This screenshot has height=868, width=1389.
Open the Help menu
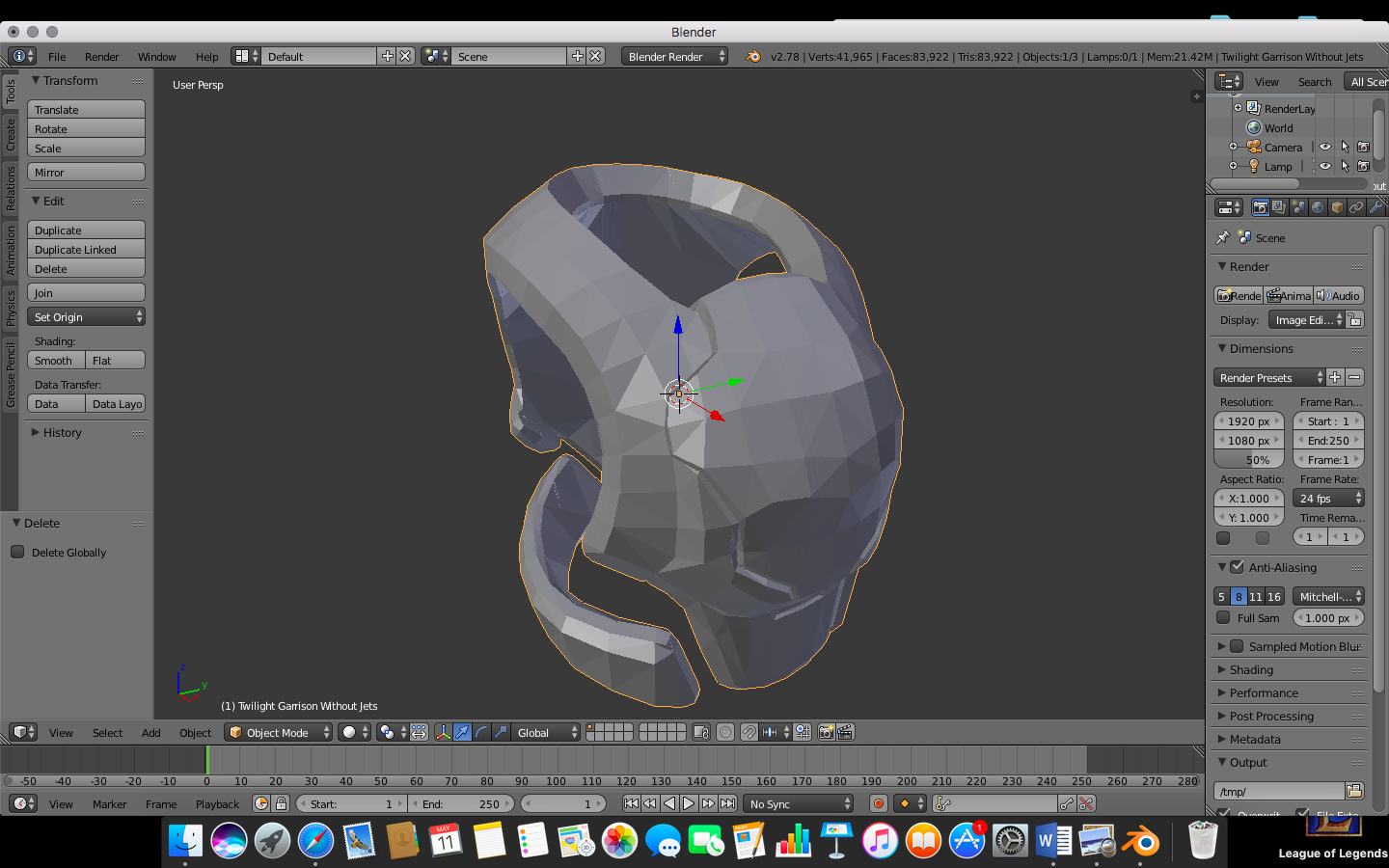(x=206, y=56)
